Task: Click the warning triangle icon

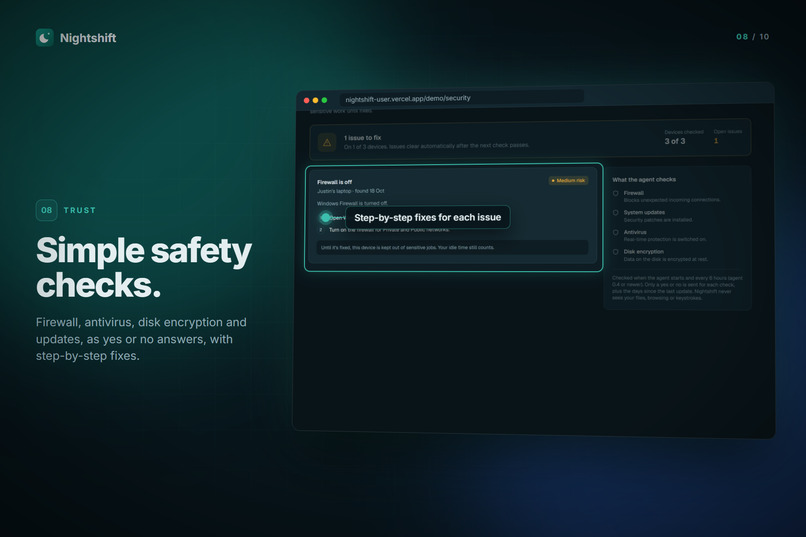Action: pos(327,142)
